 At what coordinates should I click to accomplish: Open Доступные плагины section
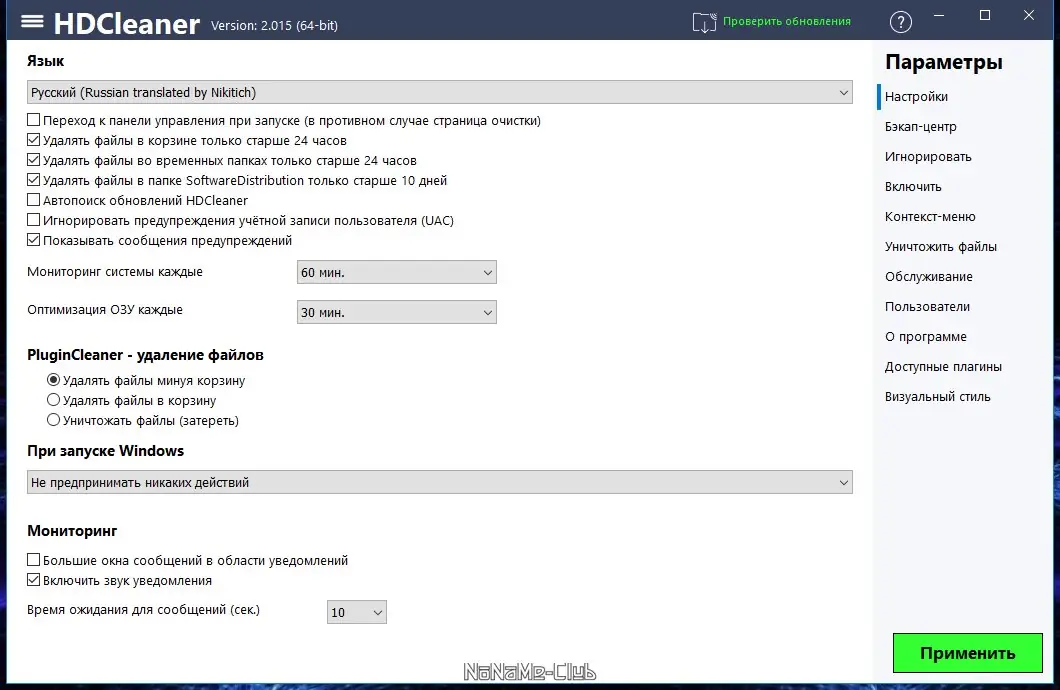[944, 366]
